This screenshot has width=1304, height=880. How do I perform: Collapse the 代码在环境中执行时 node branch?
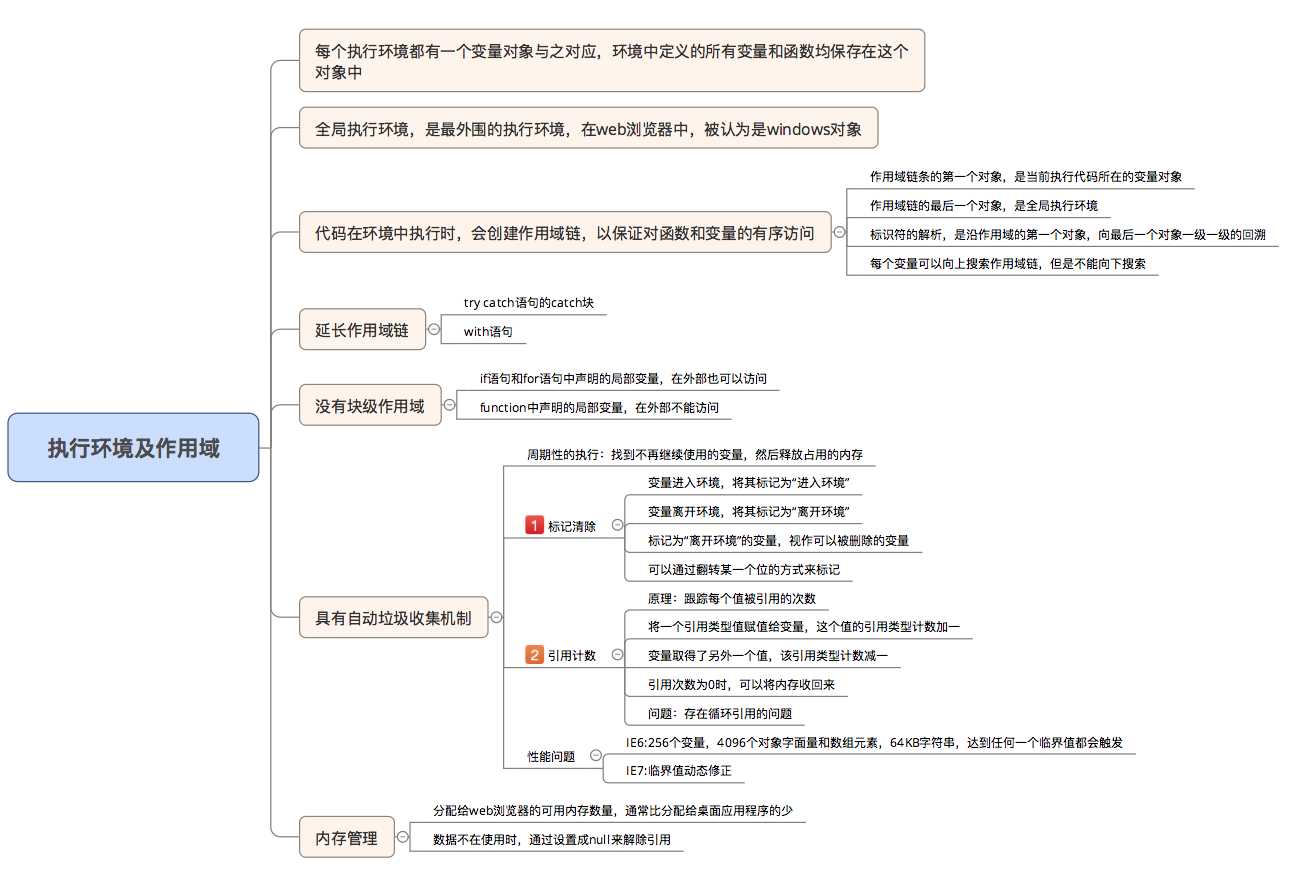click(x=838, y=232)
